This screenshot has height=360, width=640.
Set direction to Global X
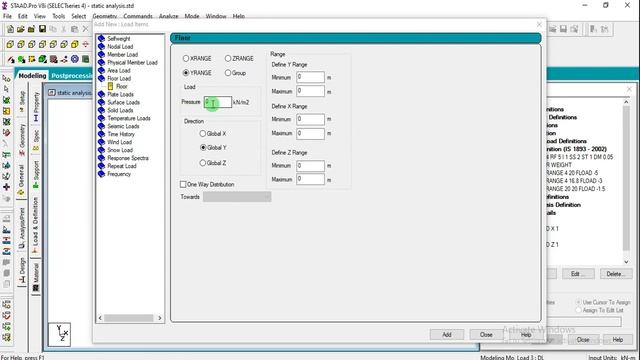pos(203,133)
